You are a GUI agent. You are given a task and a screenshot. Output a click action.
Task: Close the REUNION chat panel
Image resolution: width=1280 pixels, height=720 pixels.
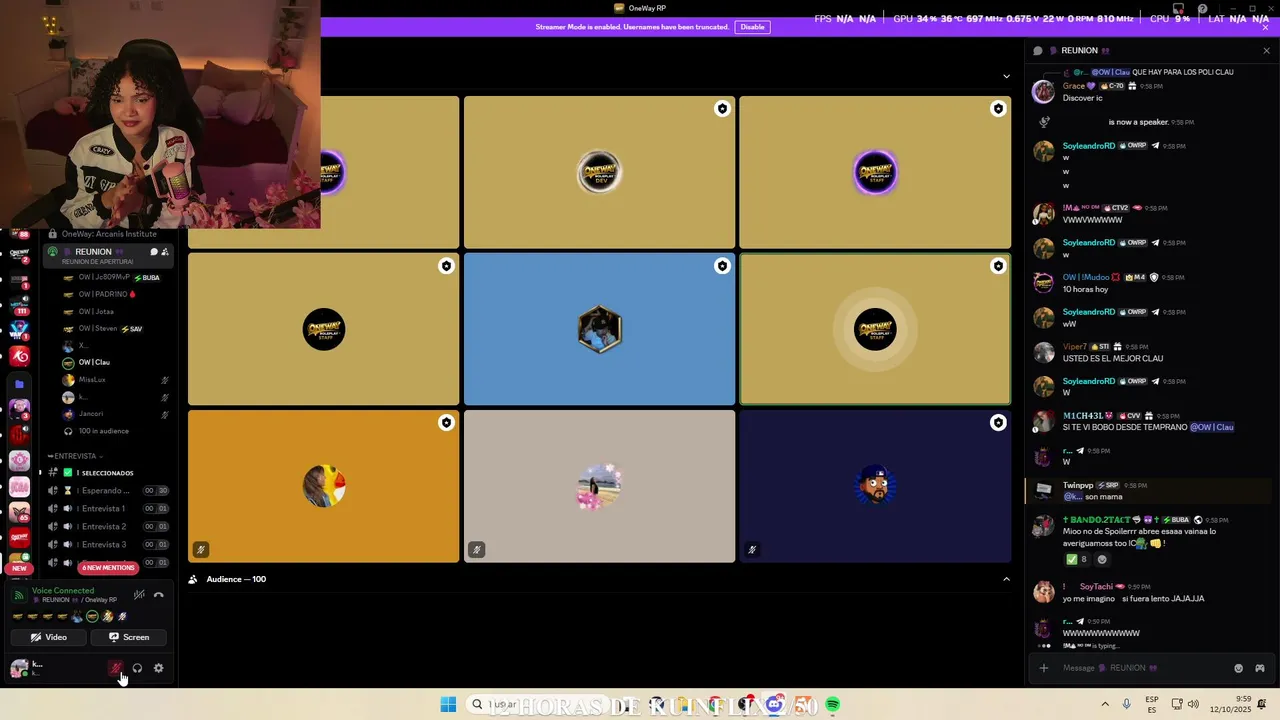pyautogui.click(x=1266, y=50)
